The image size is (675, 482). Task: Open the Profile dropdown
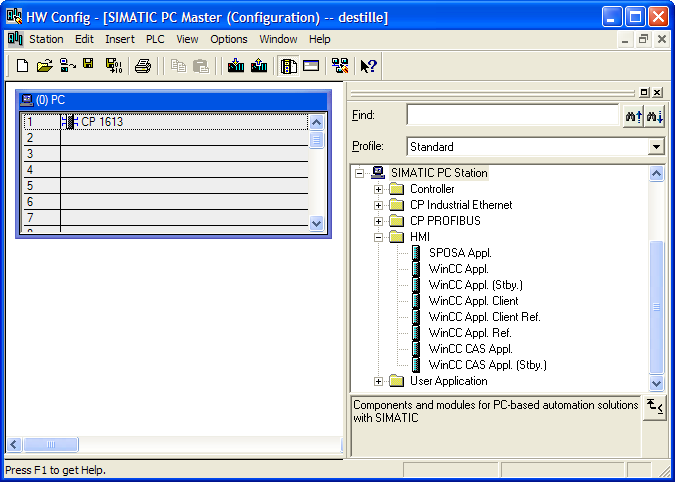[x=656, y=147]
